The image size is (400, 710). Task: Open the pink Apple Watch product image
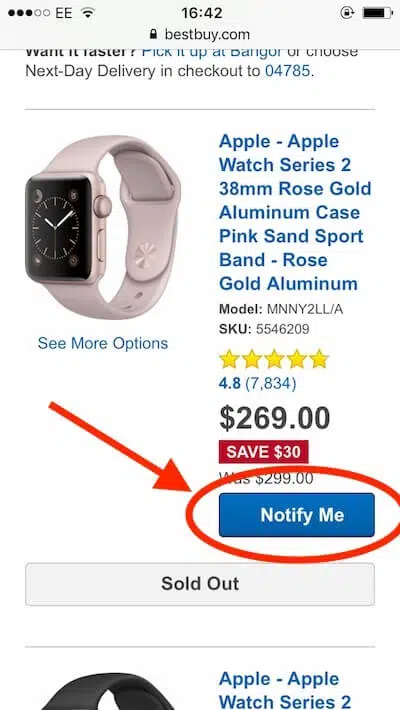tap(103, 228)
